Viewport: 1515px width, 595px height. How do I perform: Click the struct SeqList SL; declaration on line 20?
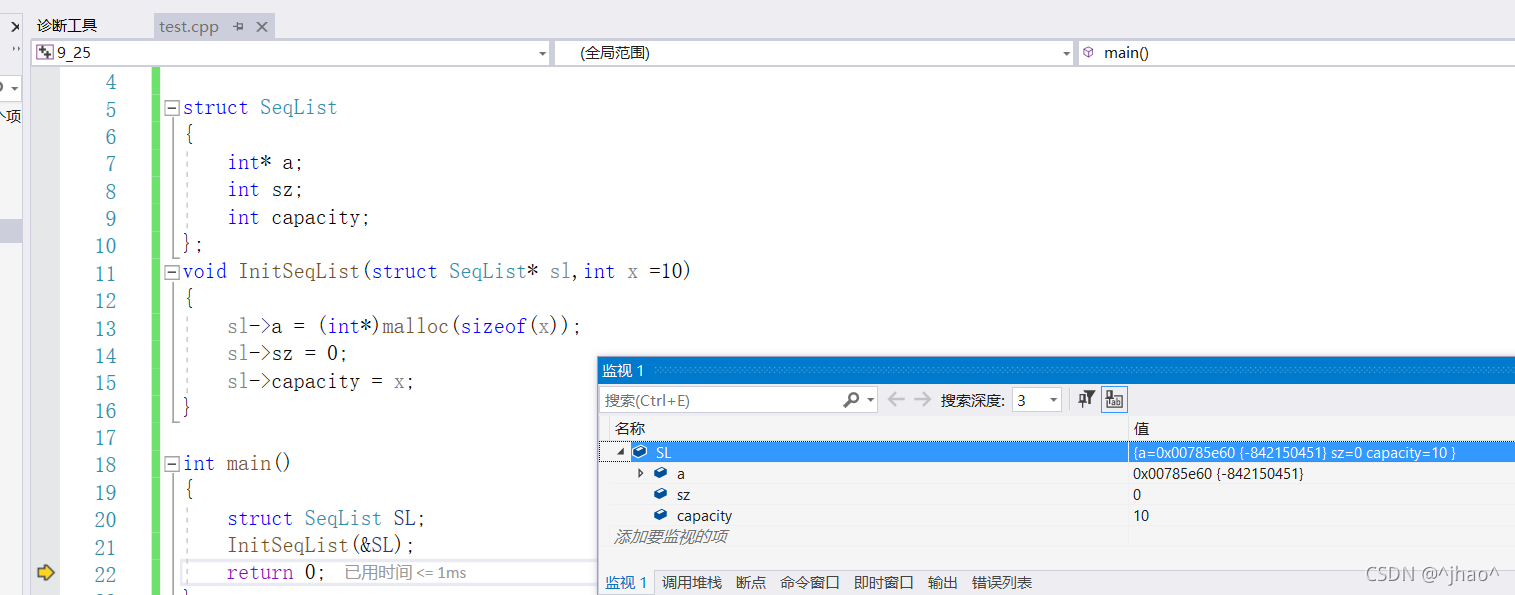click(326, 518)
